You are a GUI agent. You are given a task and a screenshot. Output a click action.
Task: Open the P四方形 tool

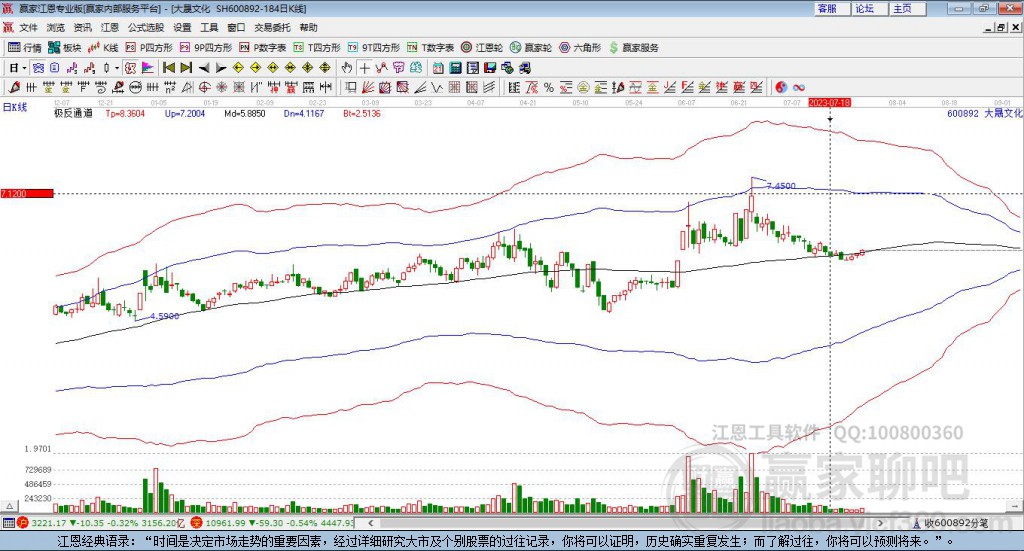click(x=149, y=47)
